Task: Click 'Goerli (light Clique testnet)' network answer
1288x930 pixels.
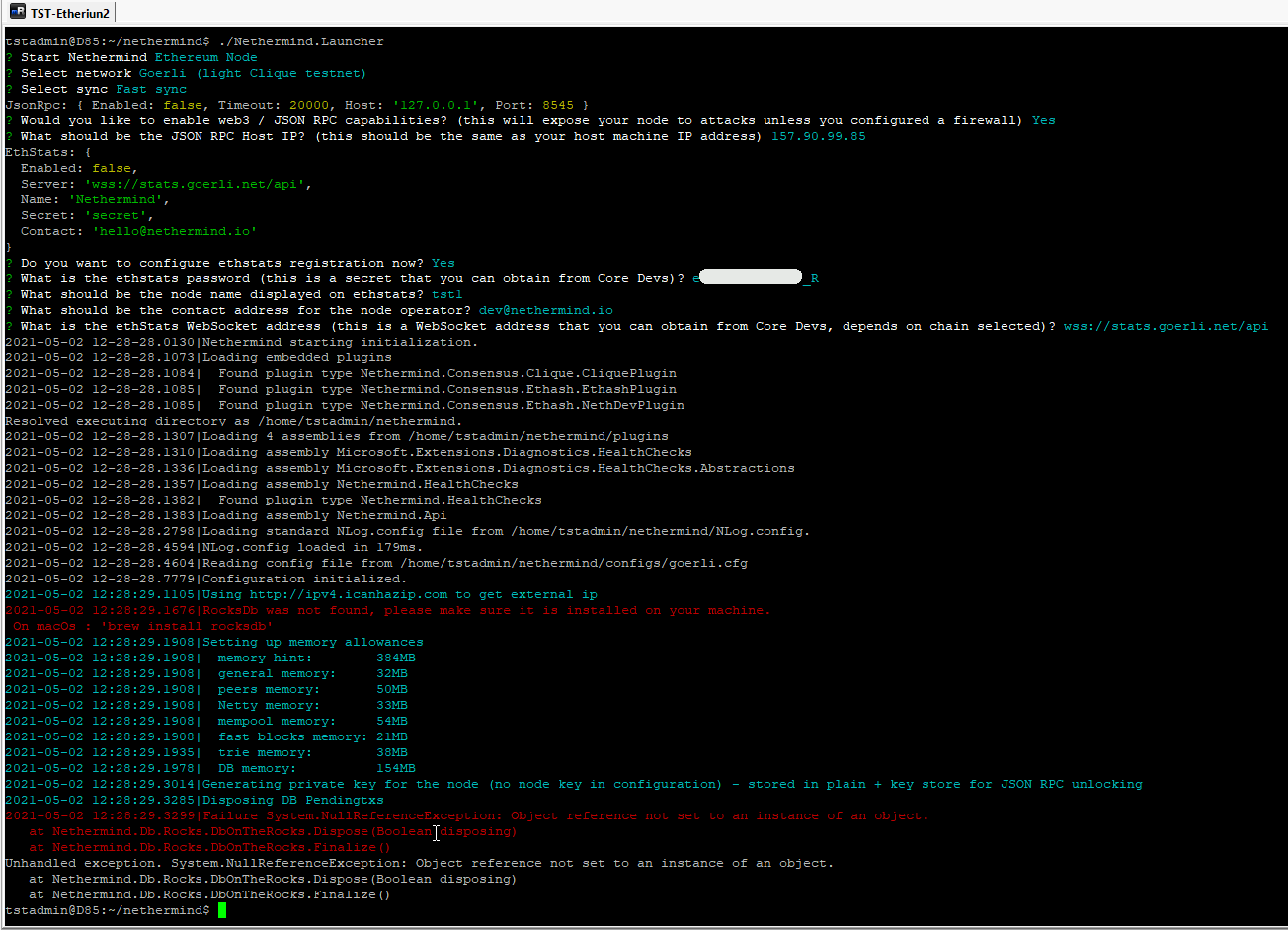Action: click(x=254, y=73)
